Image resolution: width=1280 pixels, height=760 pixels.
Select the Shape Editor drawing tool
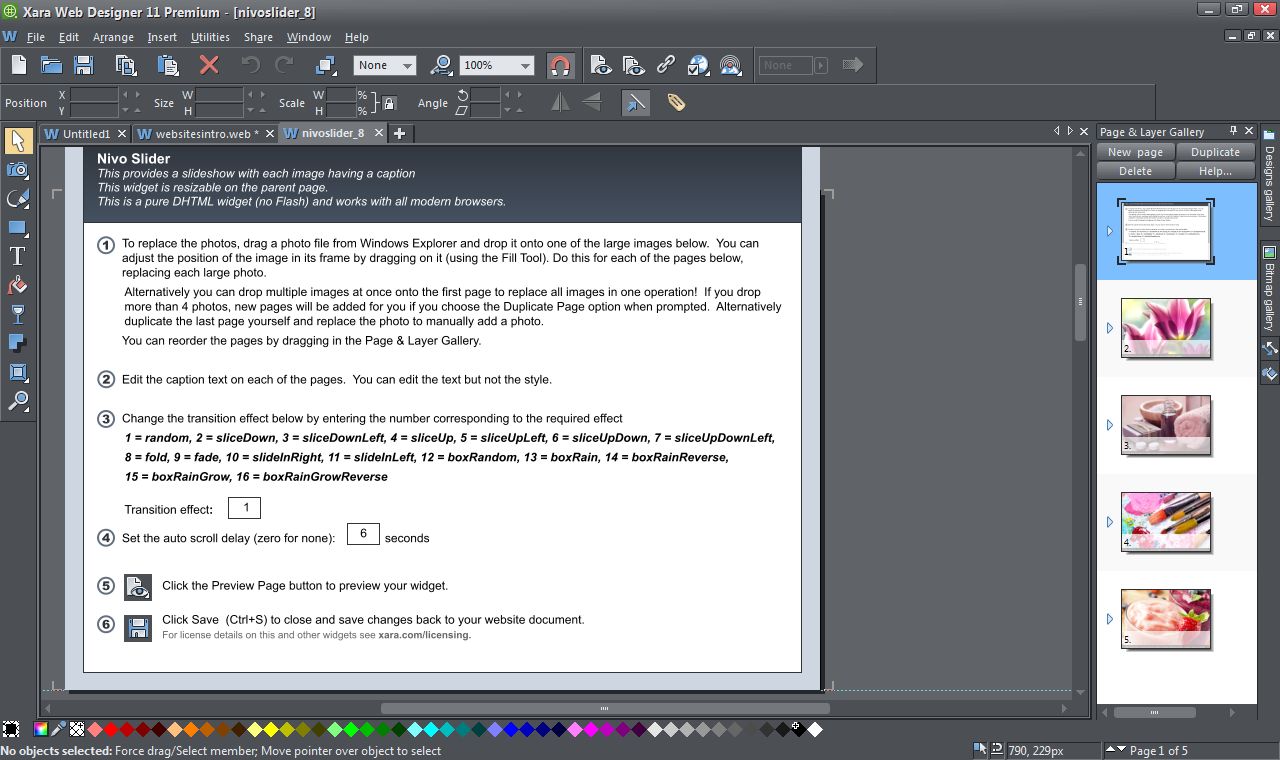point(18,199)
